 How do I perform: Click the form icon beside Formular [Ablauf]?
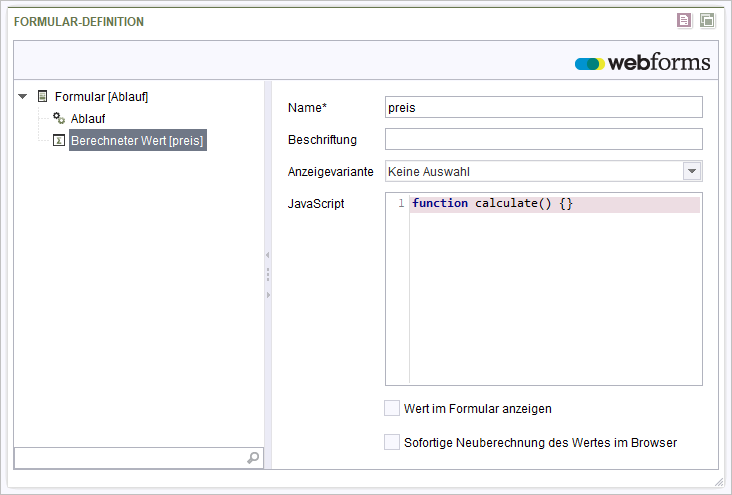pos(42,96)
